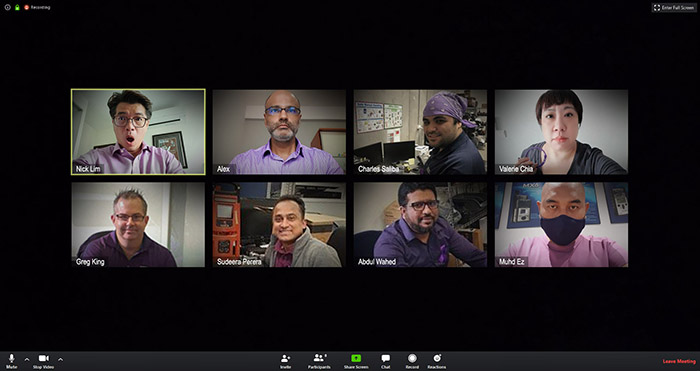This screenshot has width=700, height=371.
Task: Select Greg King's video tile
Action: pos(138,225)
